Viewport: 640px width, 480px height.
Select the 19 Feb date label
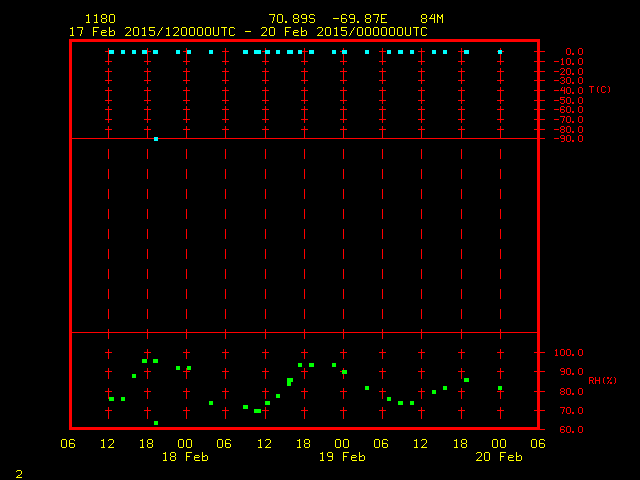coord(342,457)
